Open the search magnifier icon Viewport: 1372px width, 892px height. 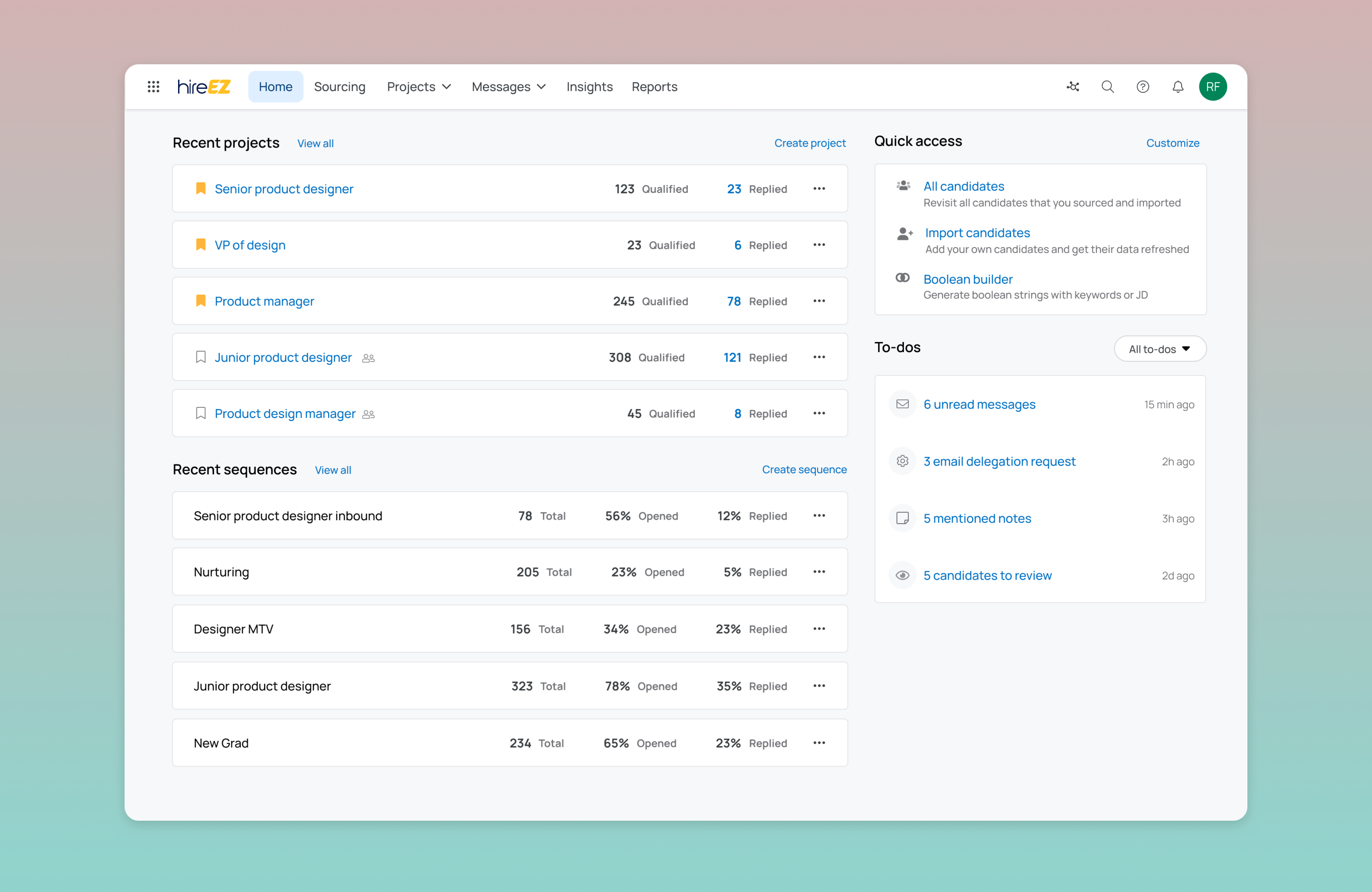point(1107,86)
